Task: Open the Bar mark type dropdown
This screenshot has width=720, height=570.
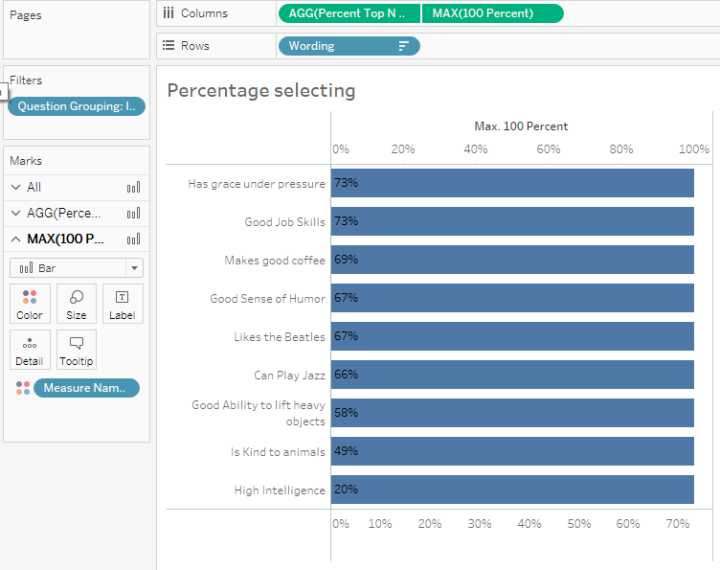Action: point(77,268)
